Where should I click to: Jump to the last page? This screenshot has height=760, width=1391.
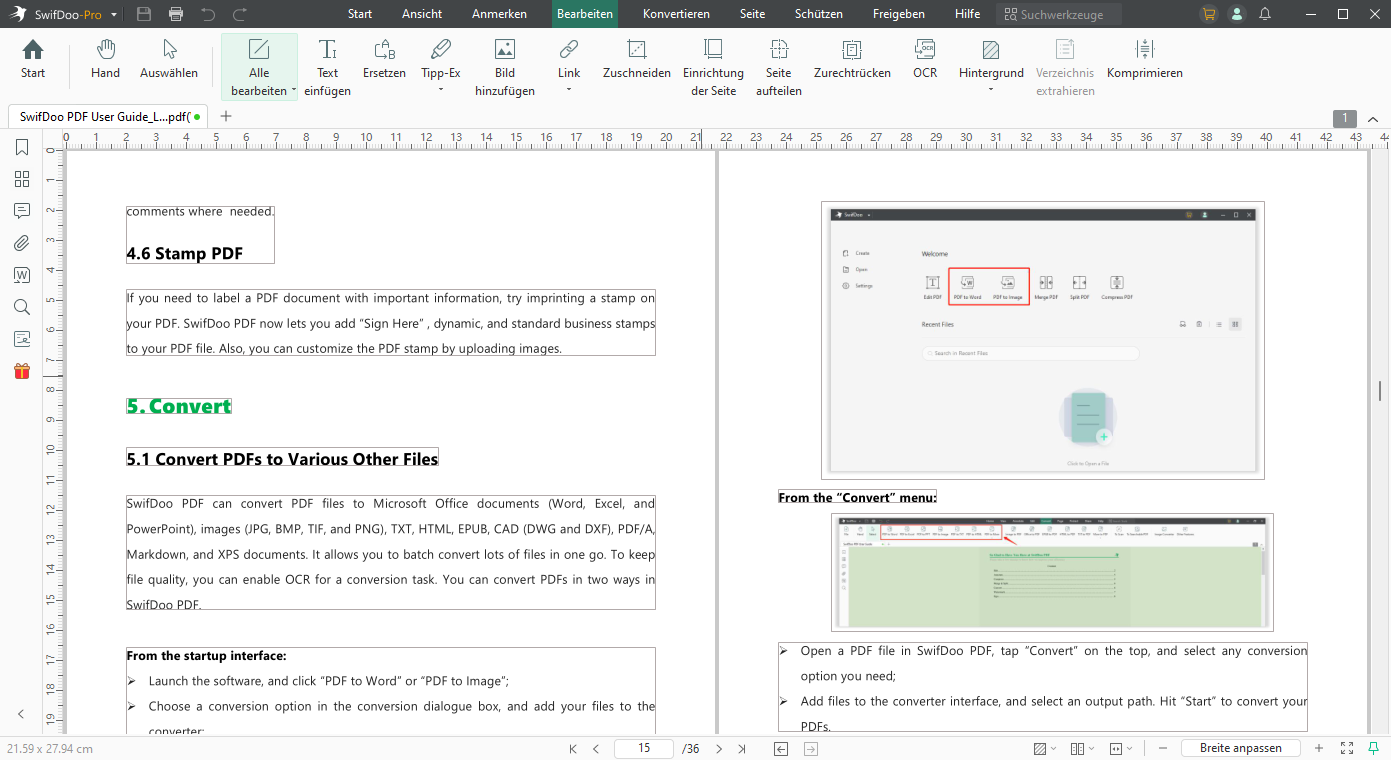click(742, 748)
